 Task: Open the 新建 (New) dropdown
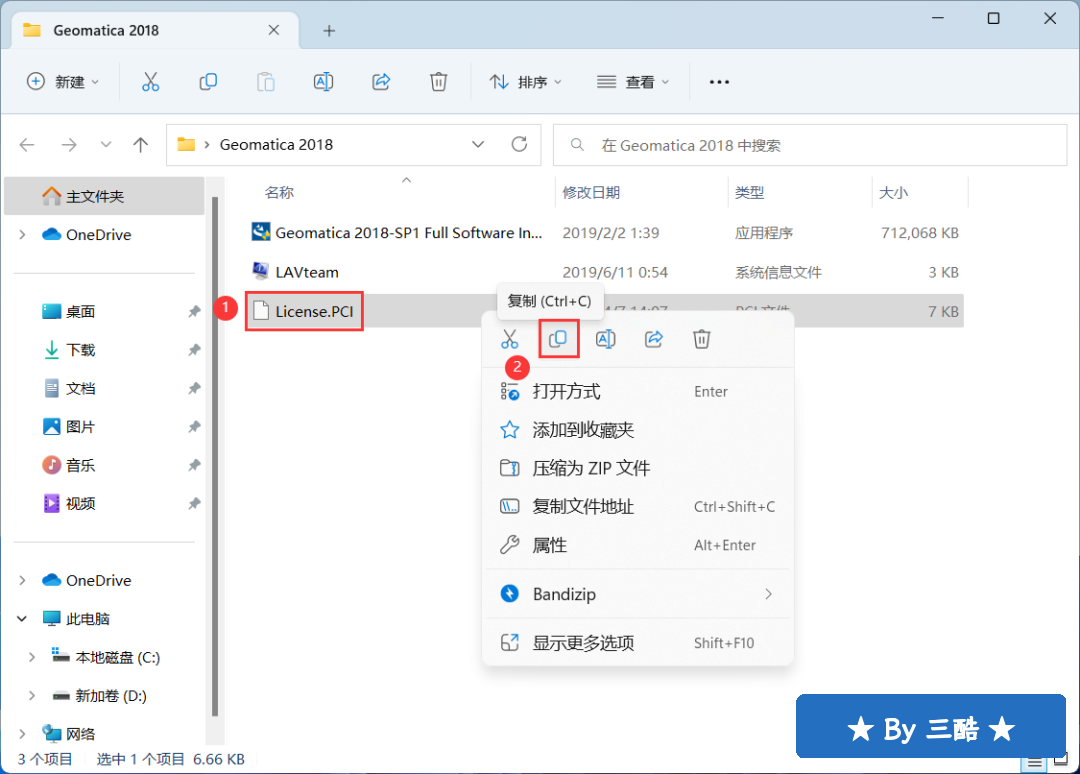[63, 82]
